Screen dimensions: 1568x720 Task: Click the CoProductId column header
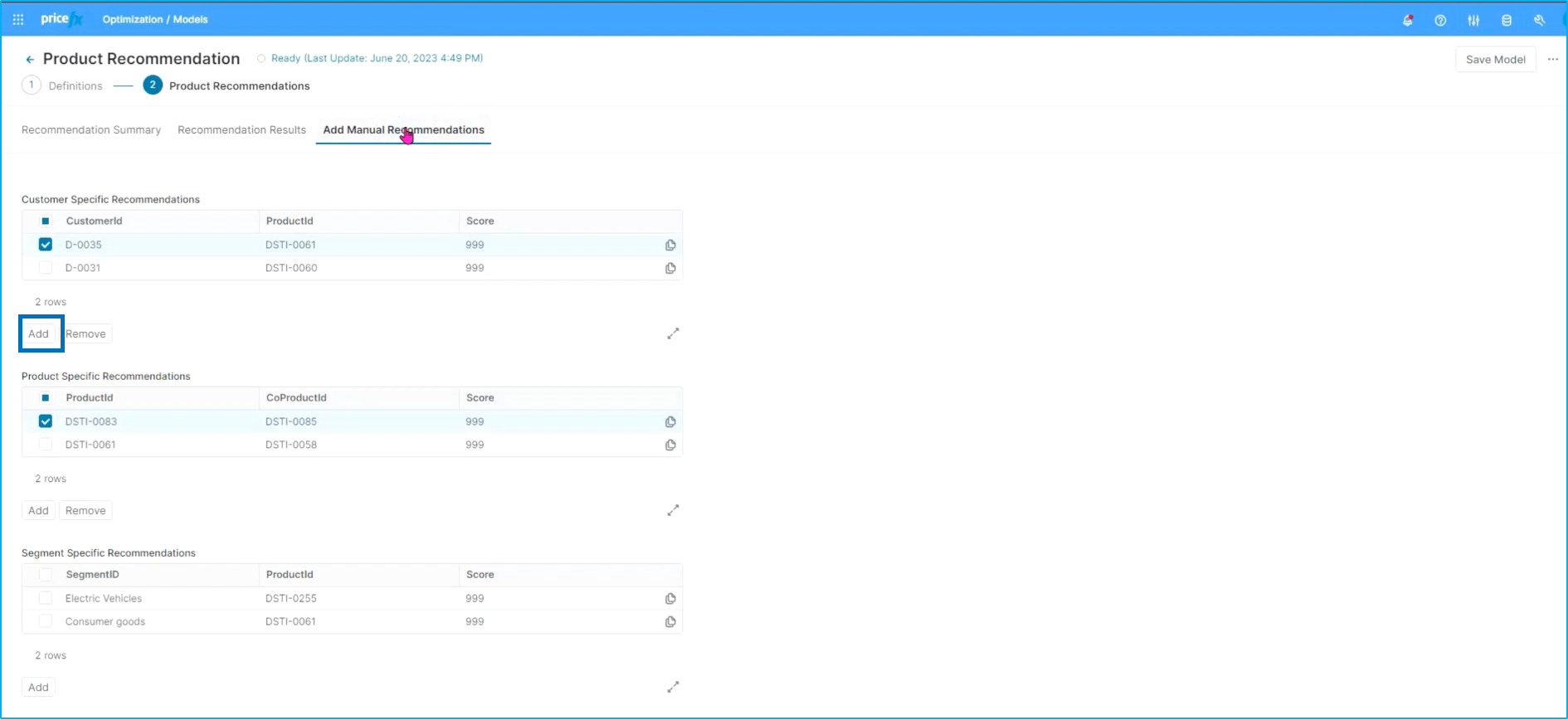click(x=296, y=398)
